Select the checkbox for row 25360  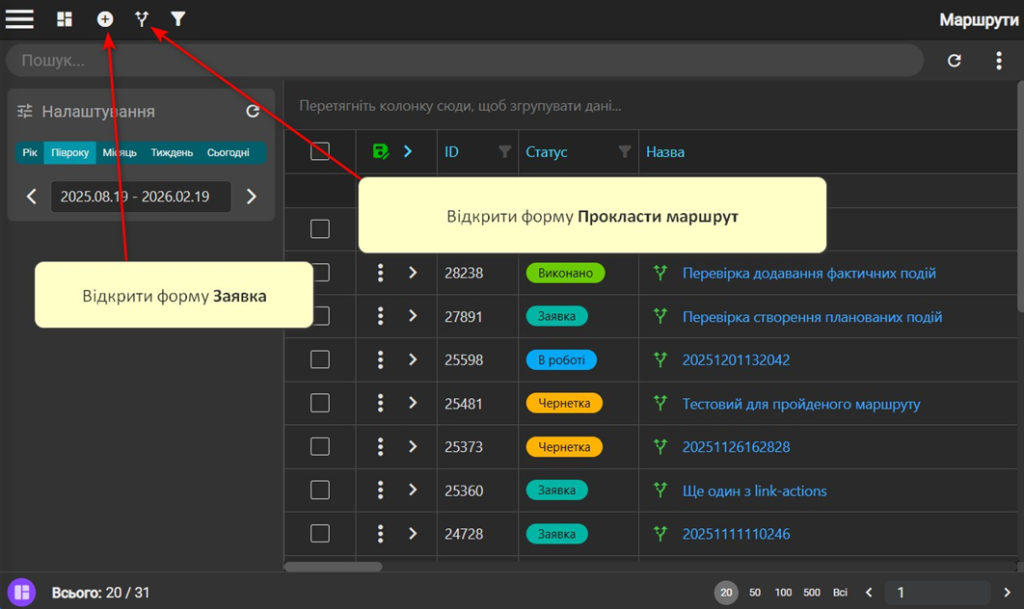coord(319,490)
